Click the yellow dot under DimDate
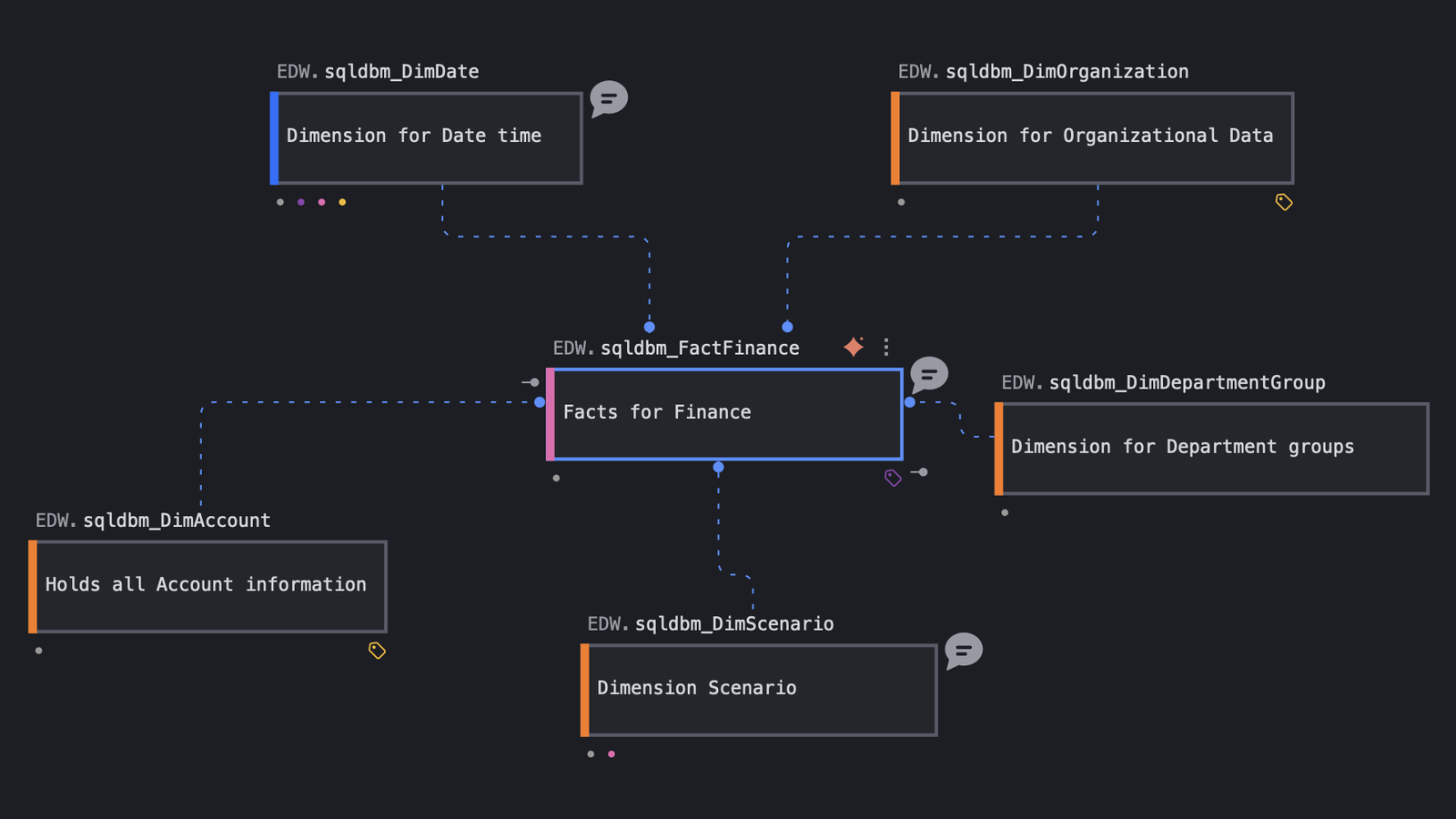 click(x=342, y=202)
